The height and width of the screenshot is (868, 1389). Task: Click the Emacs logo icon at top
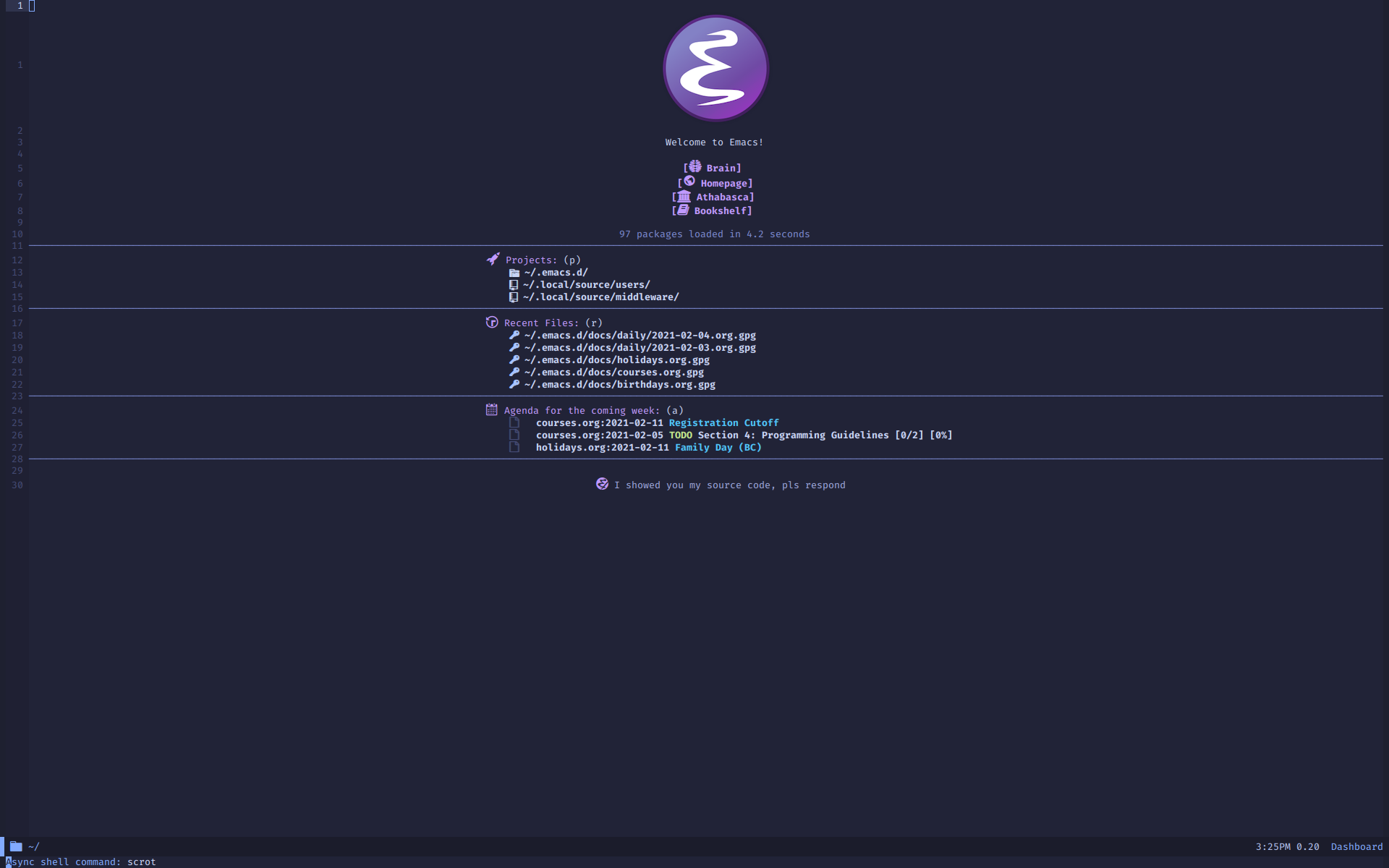click(714, 67)
